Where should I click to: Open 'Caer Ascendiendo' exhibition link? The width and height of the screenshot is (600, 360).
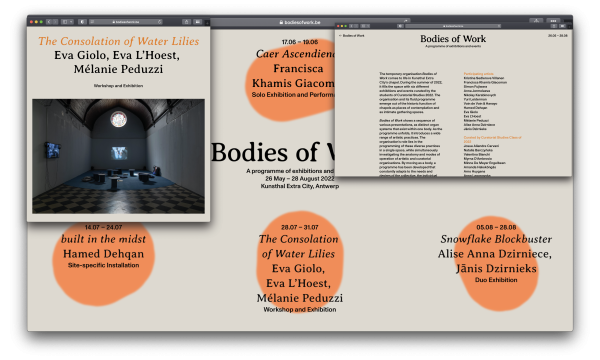[295, 54]
